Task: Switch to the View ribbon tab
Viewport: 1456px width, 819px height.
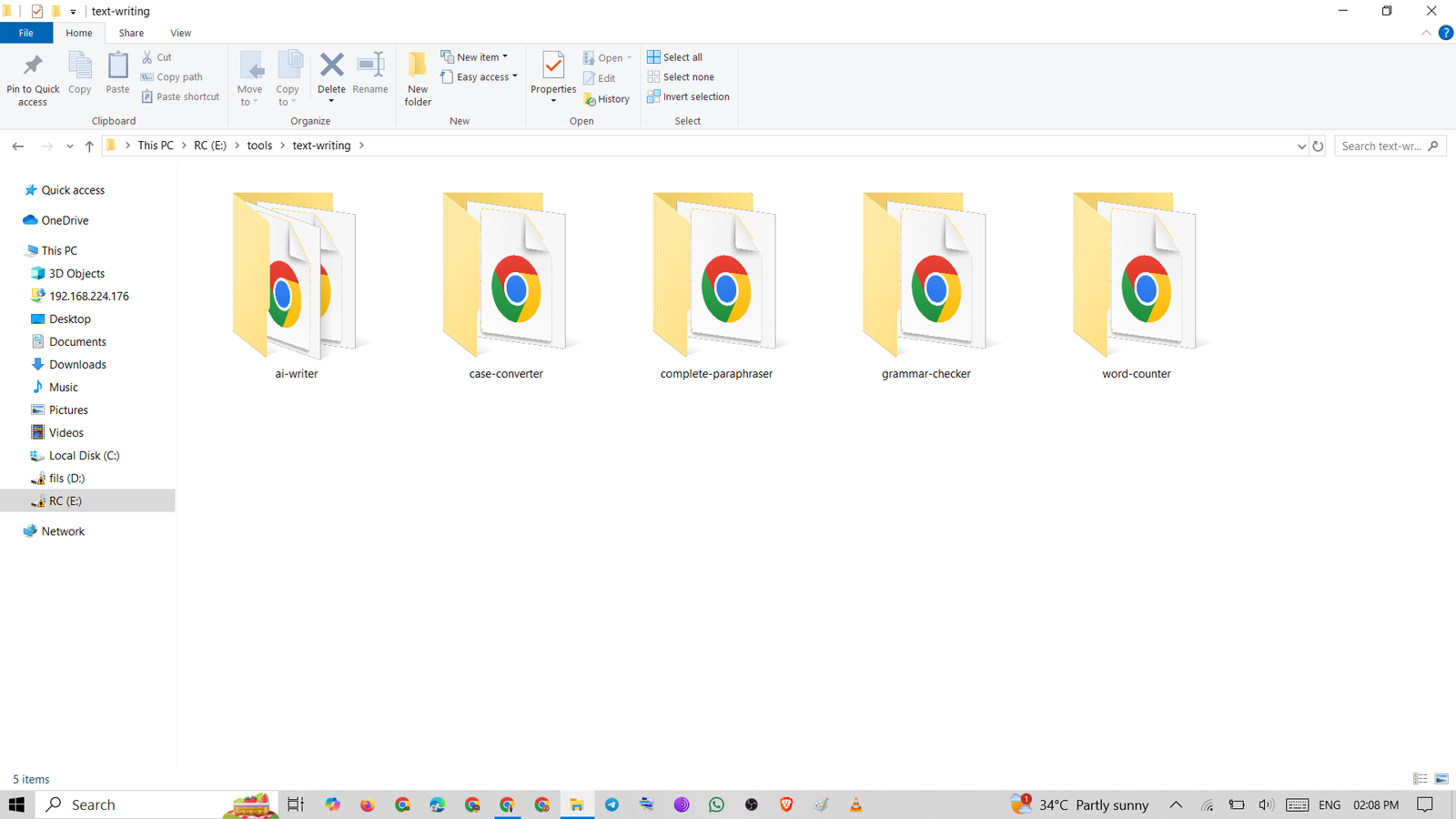Action: pyautogui.click(x=181, y=33)
